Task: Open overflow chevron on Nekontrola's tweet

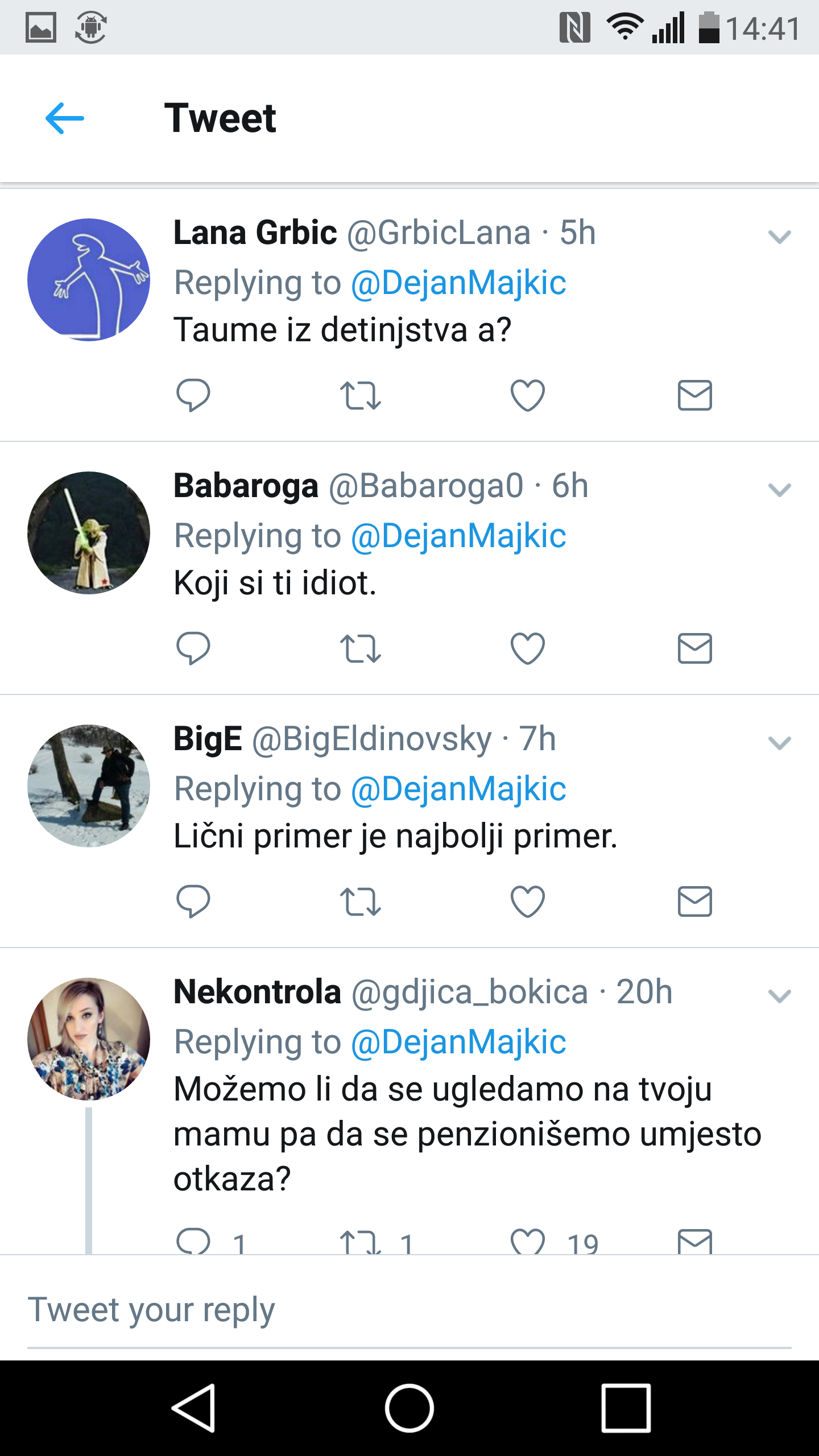Action: (779, 996)
